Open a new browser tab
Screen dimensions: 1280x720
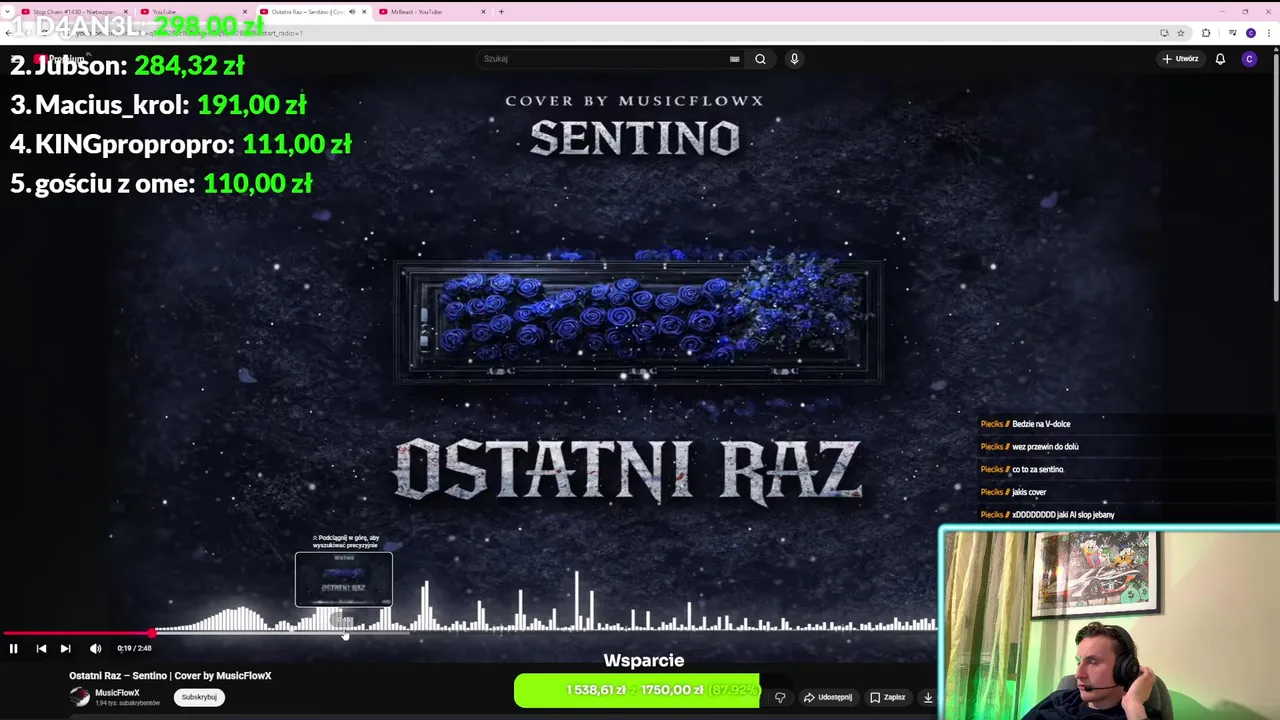501,12
